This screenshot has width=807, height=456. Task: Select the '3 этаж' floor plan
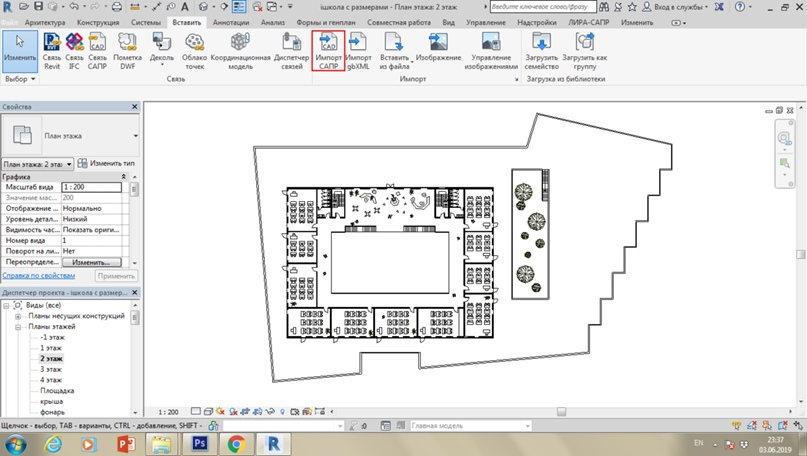click(x=51, y=370)
